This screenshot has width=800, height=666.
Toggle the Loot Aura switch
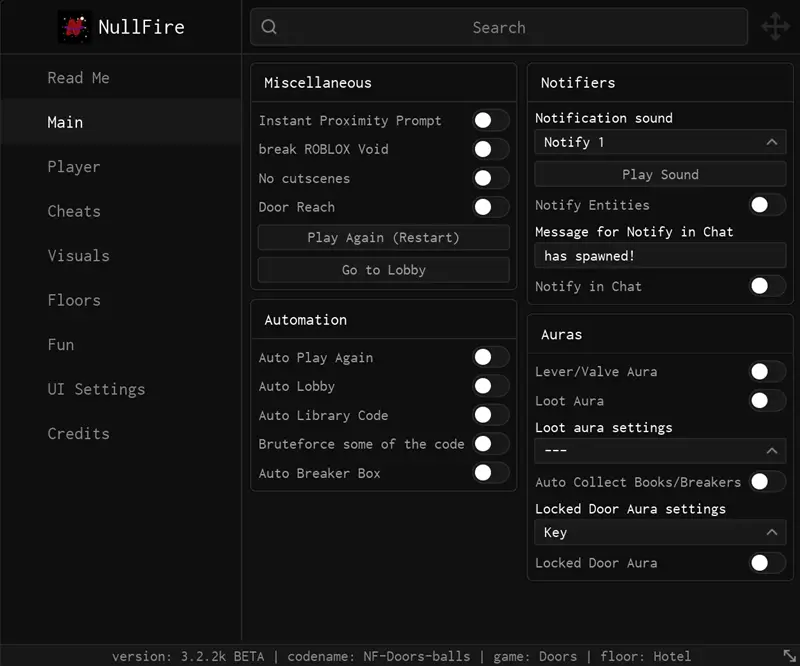767,401
